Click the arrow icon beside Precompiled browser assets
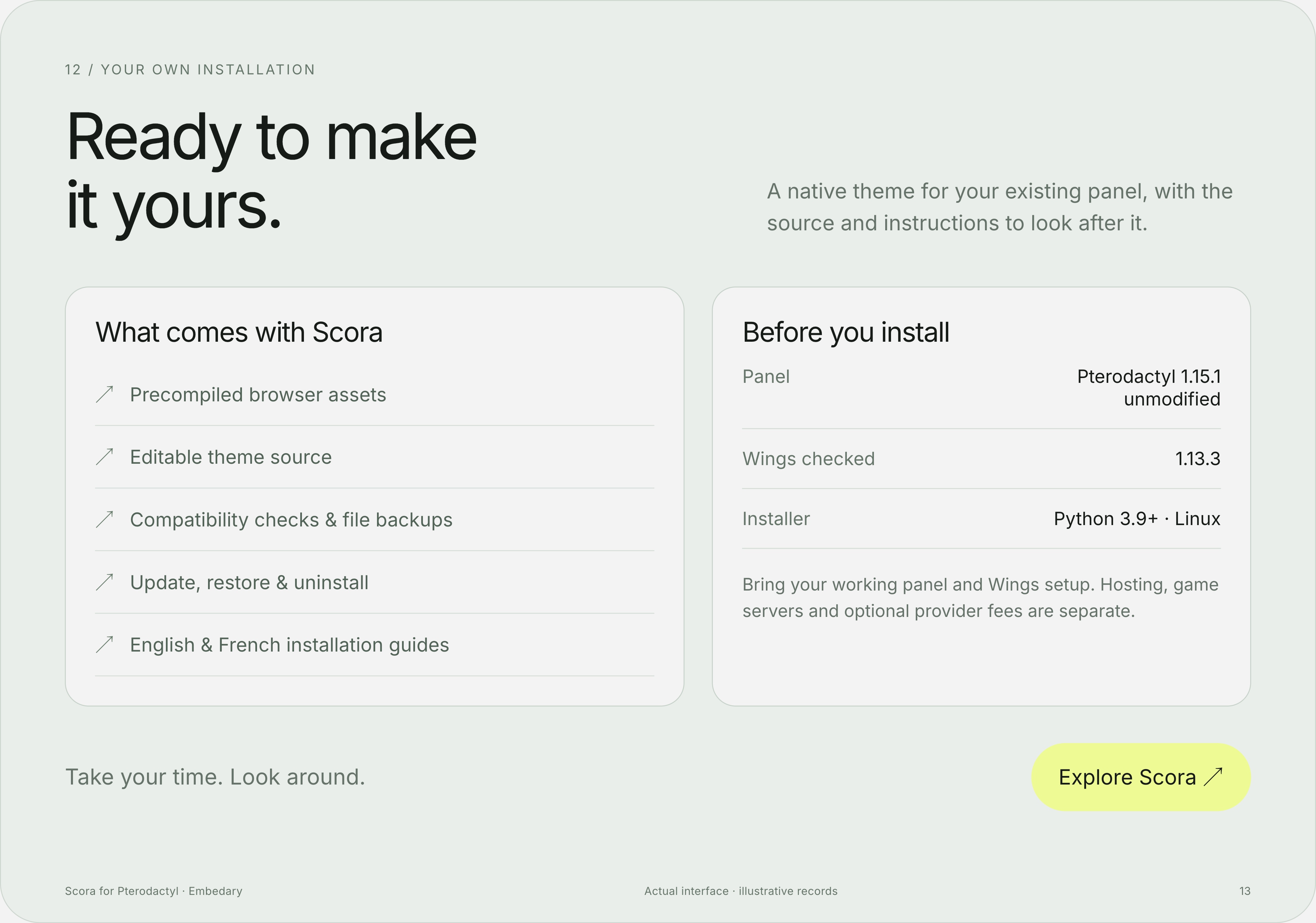Viewport: 1316px width, 923px height. pos(104,394)
